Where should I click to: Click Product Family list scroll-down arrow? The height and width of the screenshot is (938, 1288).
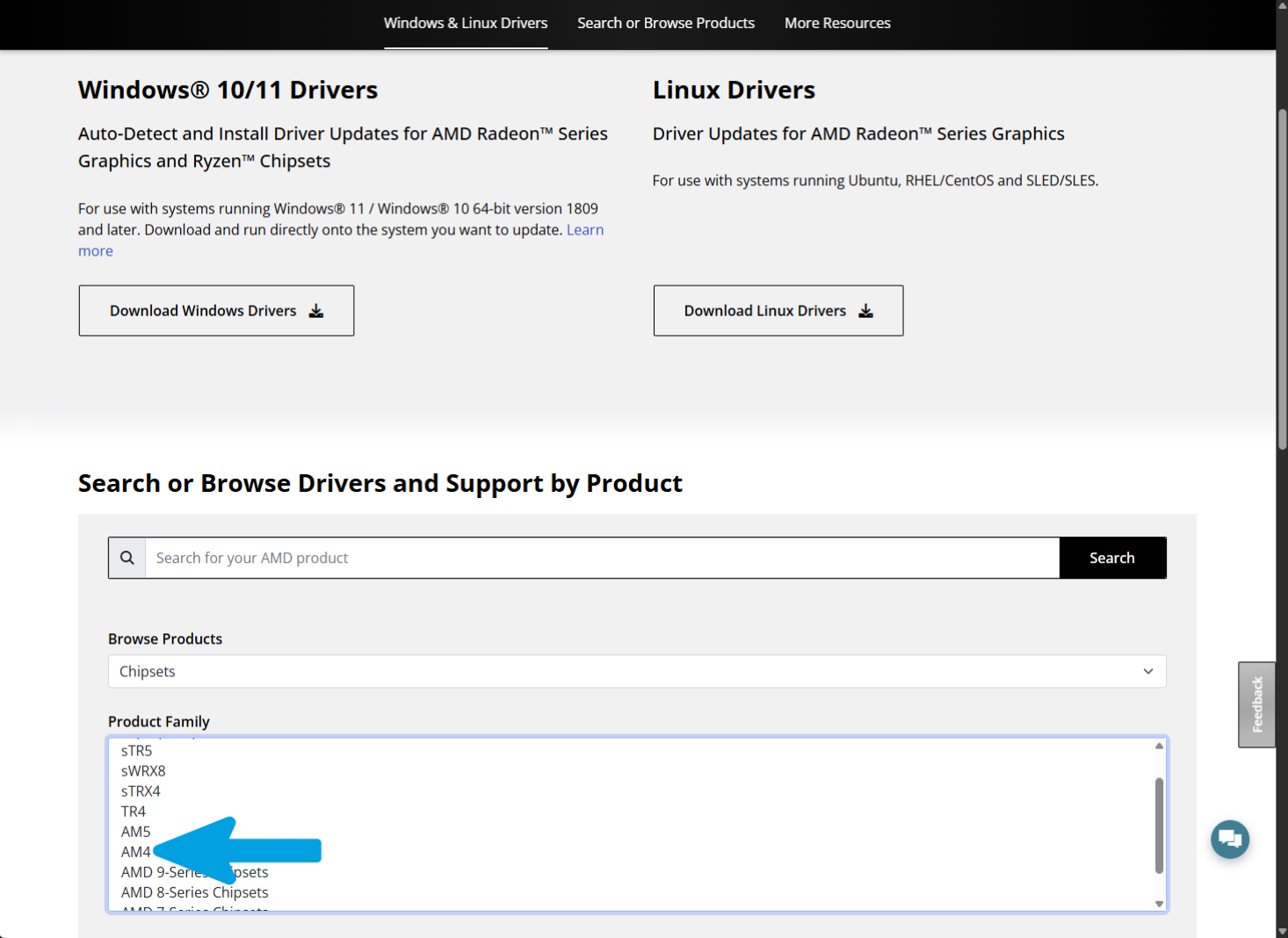(1159, 904)
